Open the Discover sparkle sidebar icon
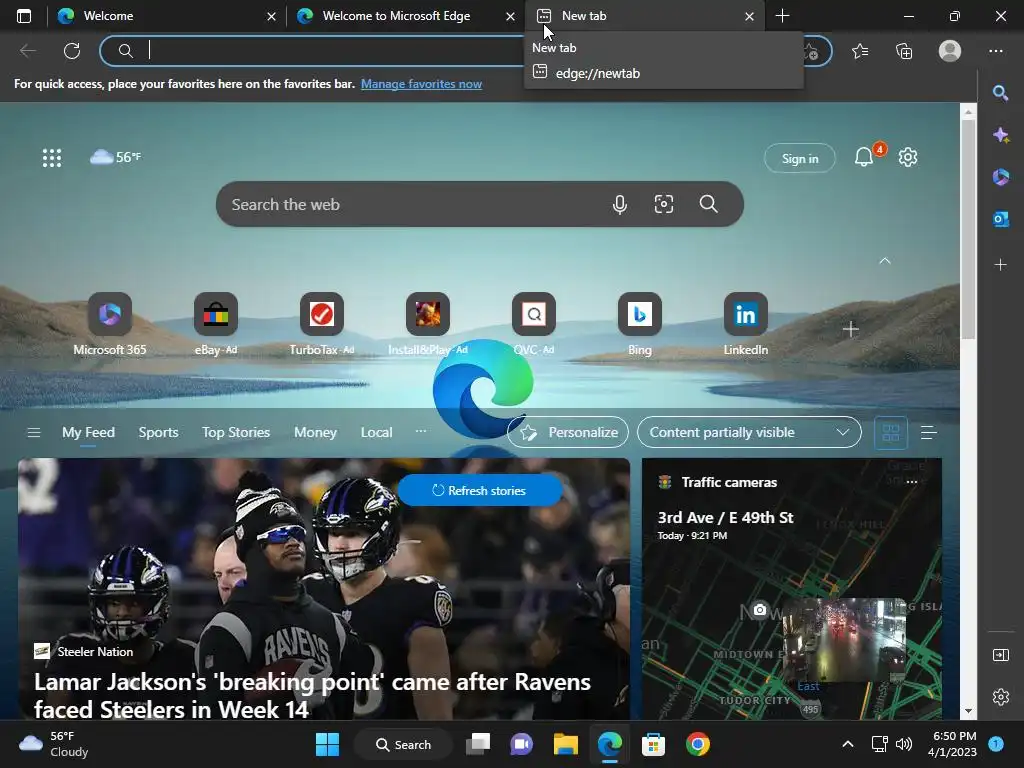The width and height of the screenshot is (1024, 768). coord(1000,135)
